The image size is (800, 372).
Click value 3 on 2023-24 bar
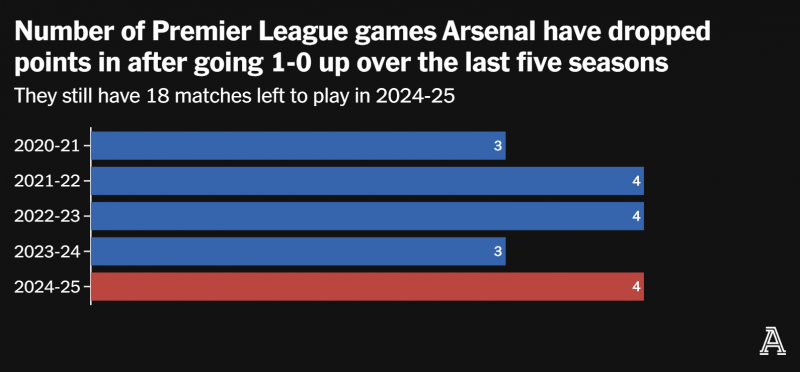click(498, 252)
